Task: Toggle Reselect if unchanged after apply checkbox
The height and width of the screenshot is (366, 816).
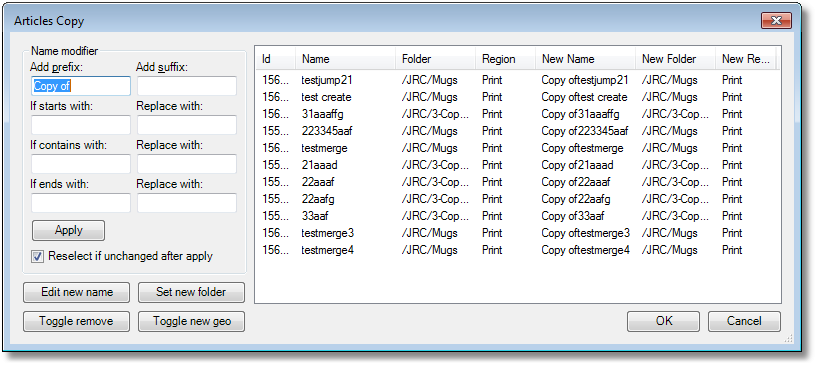Action: click(x=37, y=257)
